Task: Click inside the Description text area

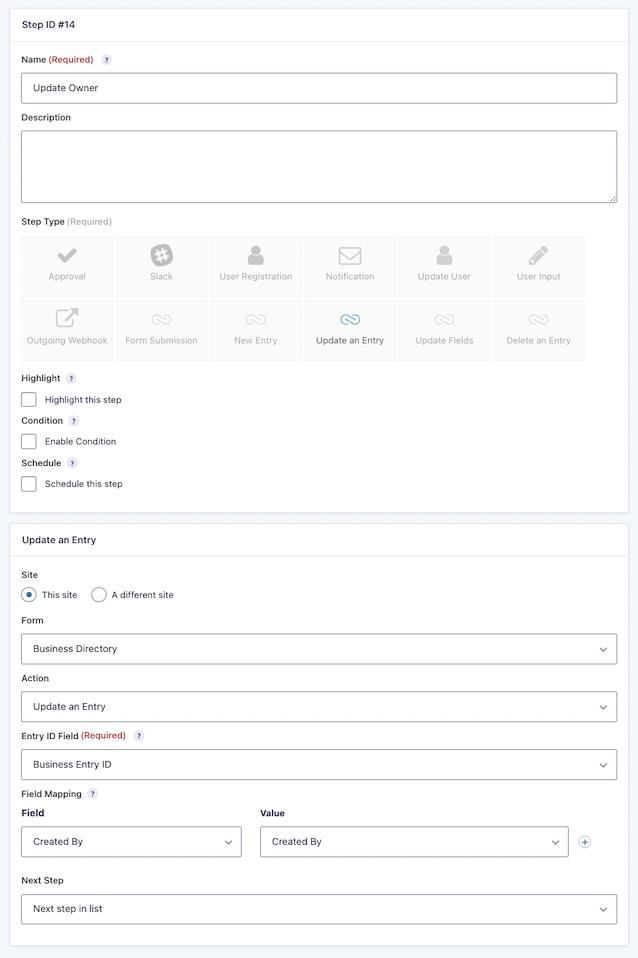Action: tap(318, 167)
